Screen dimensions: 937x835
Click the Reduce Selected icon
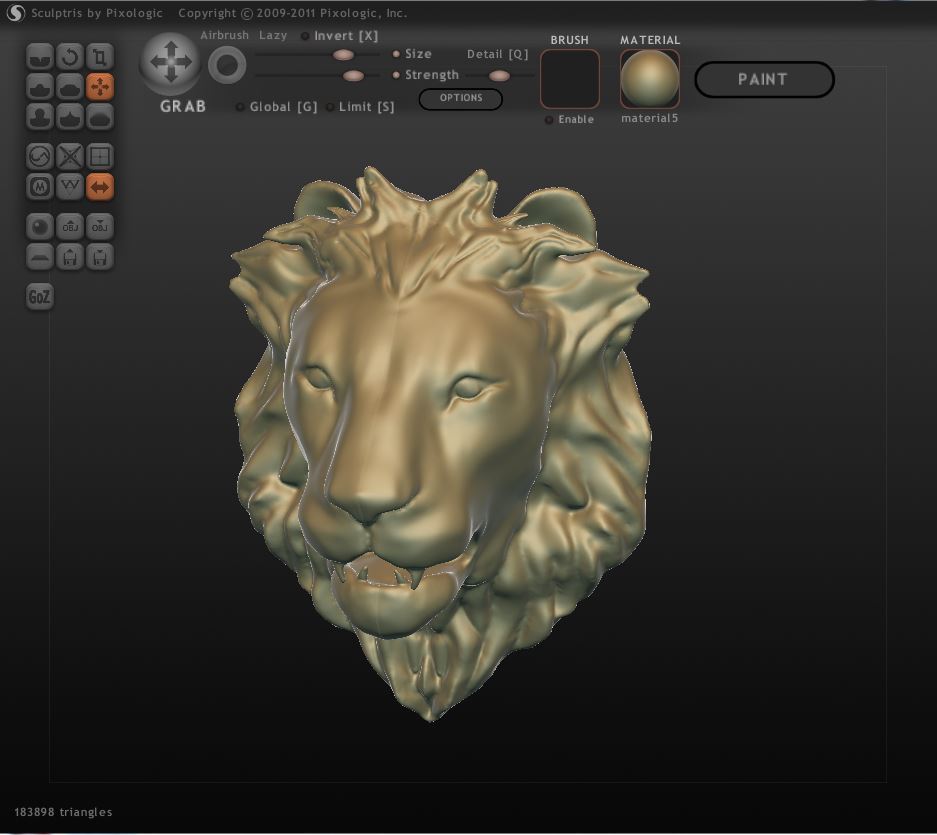pos(70,157)
